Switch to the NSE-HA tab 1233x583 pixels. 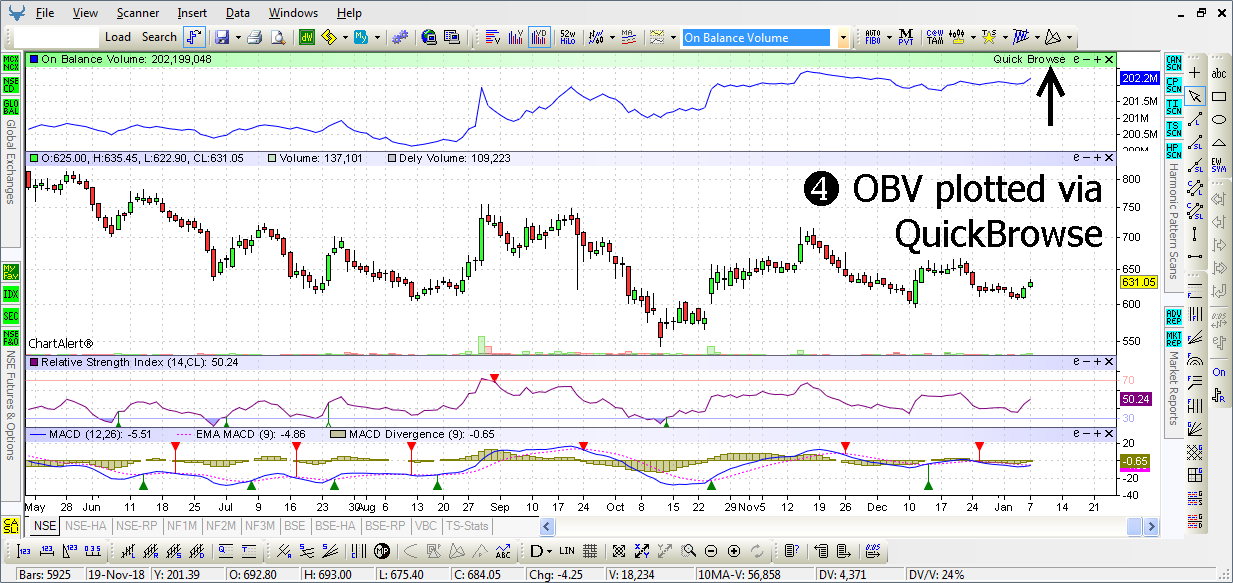[85, 525]
